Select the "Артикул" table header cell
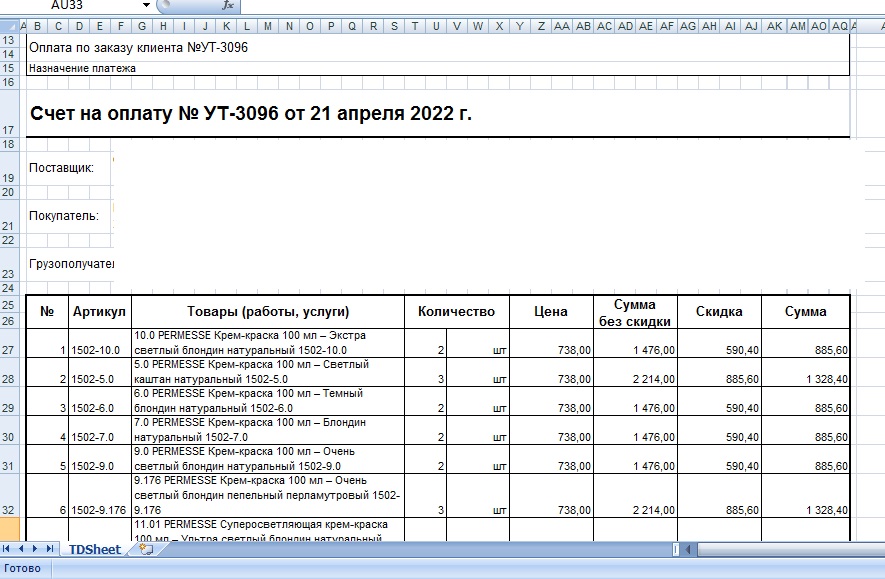 [99, 312]
